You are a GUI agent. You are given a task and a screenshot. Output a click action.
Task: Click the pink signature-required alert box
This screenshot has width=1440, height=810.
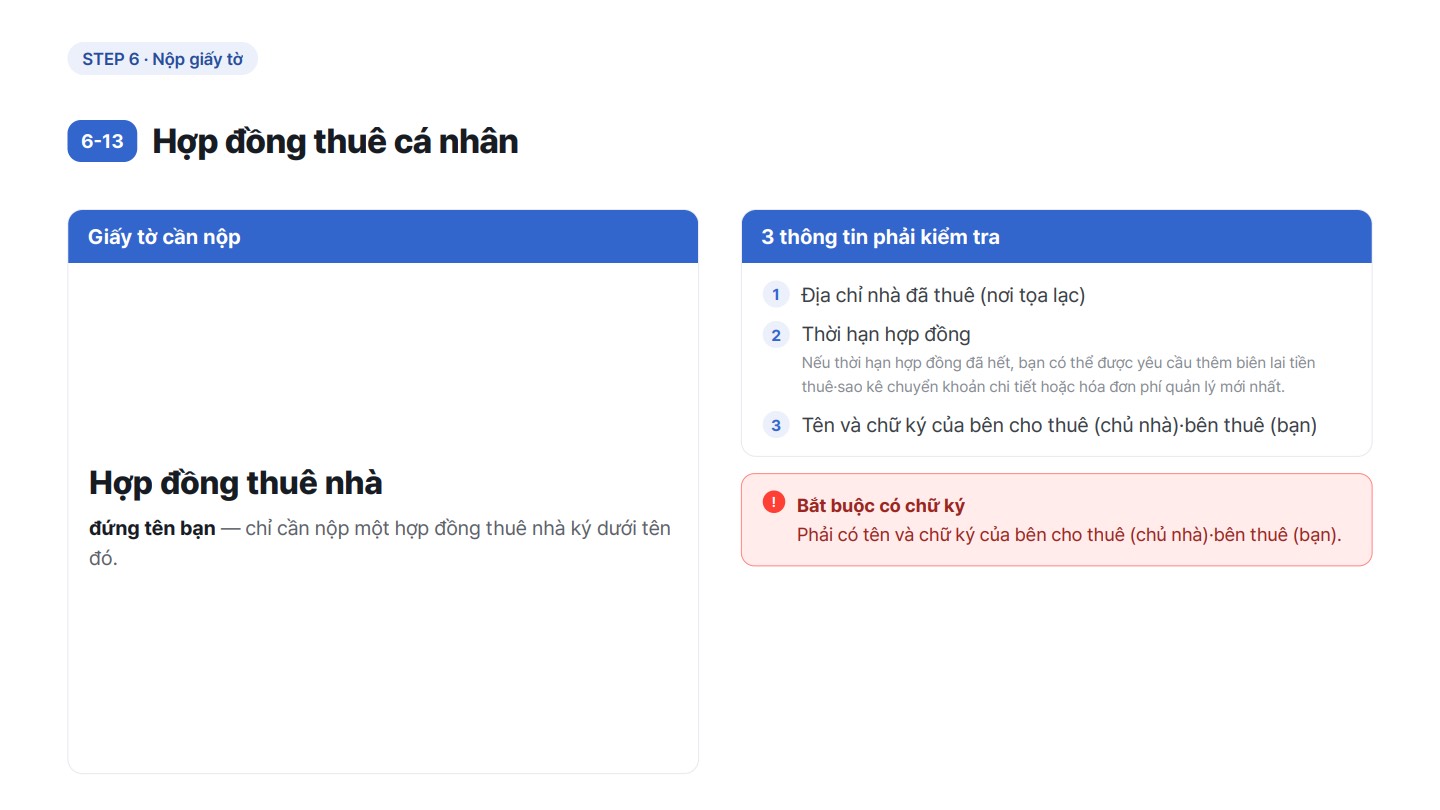coord(1056,520)
